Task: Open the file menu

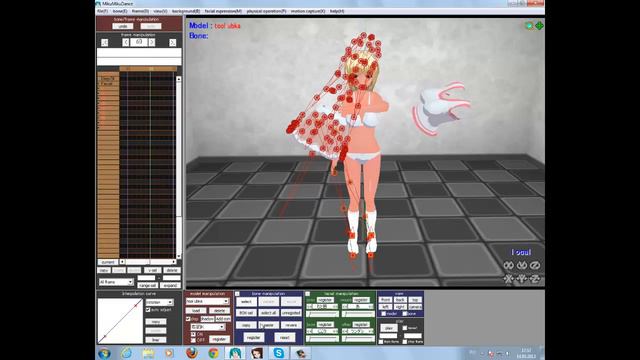Action: 102,11
